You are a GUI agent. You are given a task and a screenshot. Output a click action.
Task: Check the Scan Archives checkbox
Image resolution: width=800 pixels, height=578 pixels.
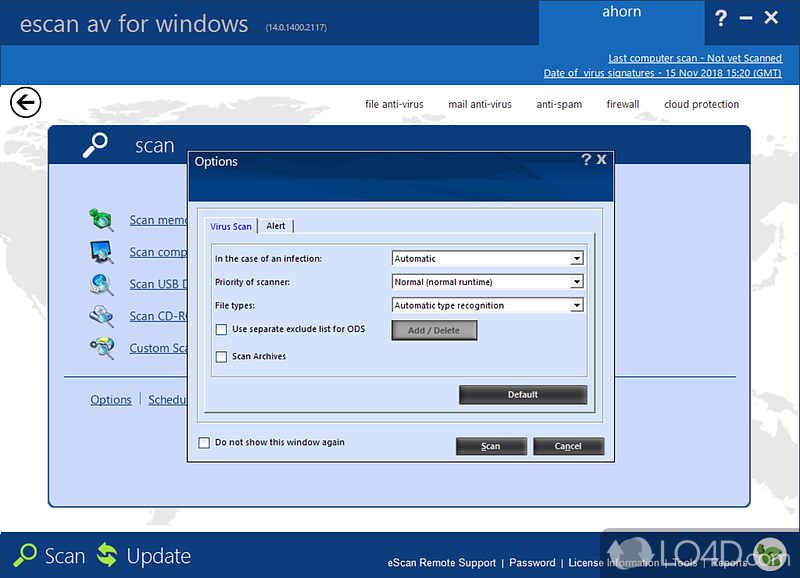(222, 356)
